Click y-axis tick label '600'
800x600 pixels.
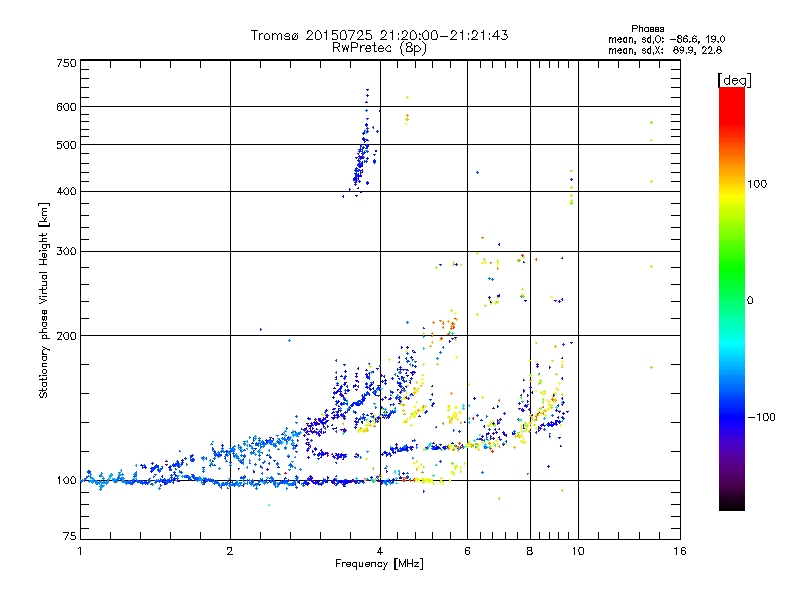pyautogui.click(x=66, y=107)
